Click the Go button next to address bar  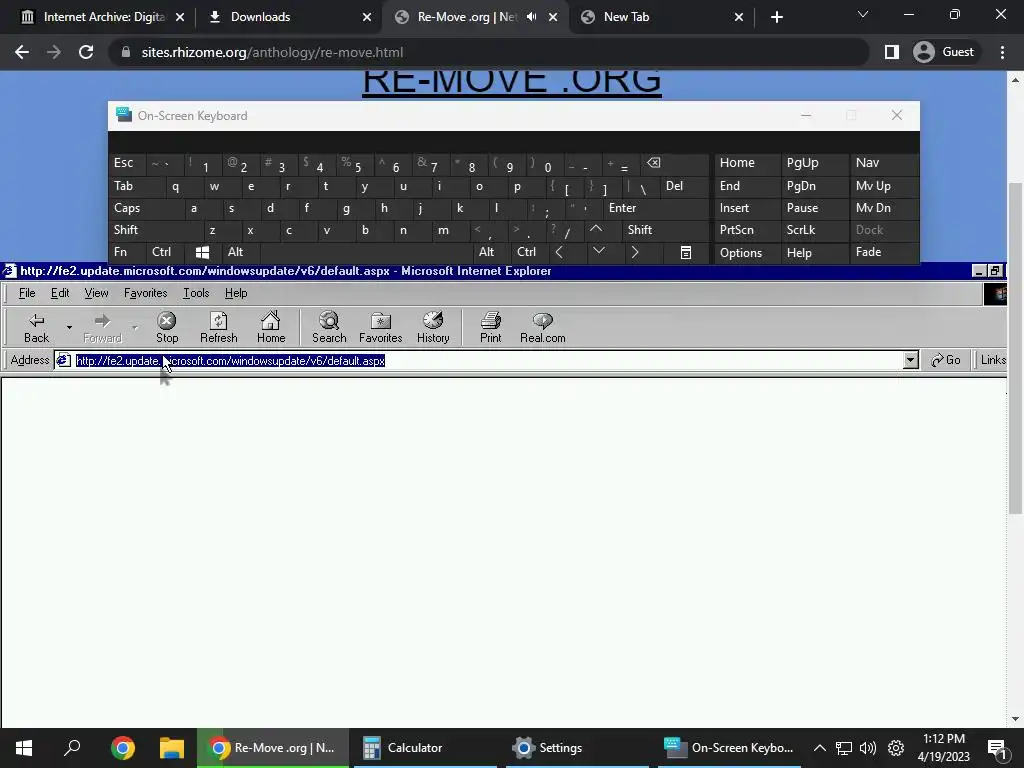946,360
